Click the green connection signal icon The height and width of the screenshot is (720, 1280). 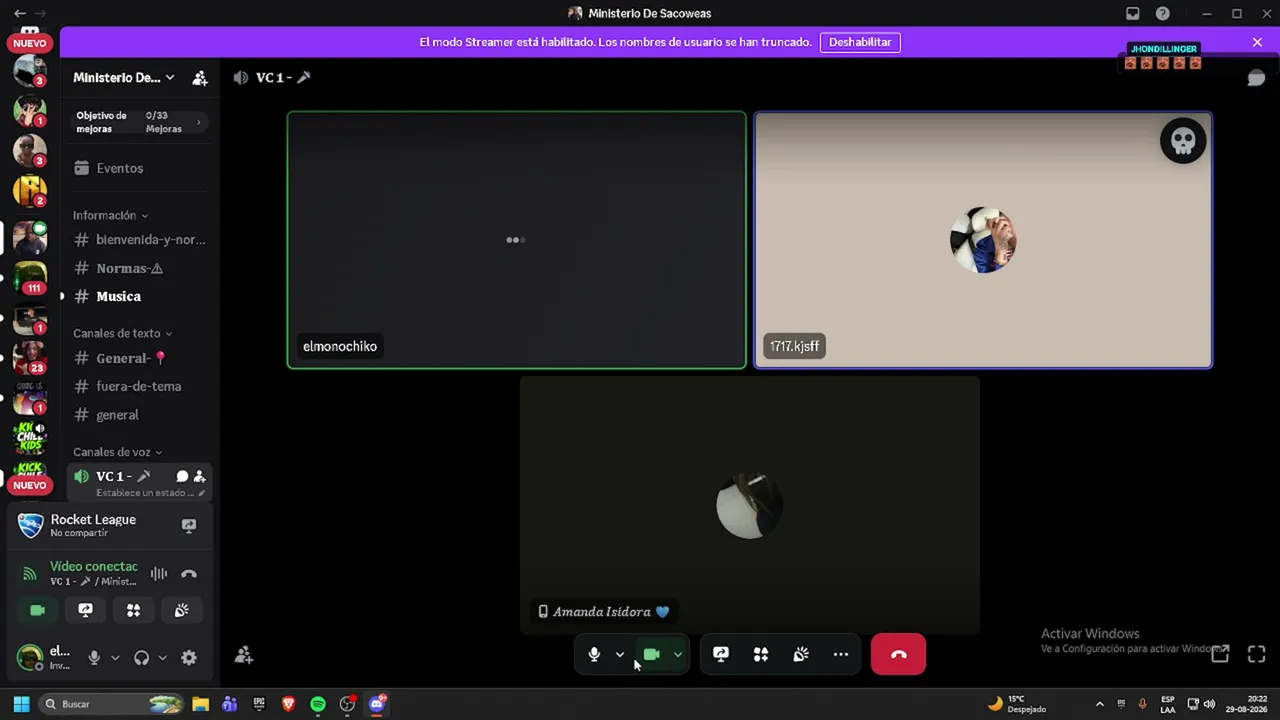point(30,574)
